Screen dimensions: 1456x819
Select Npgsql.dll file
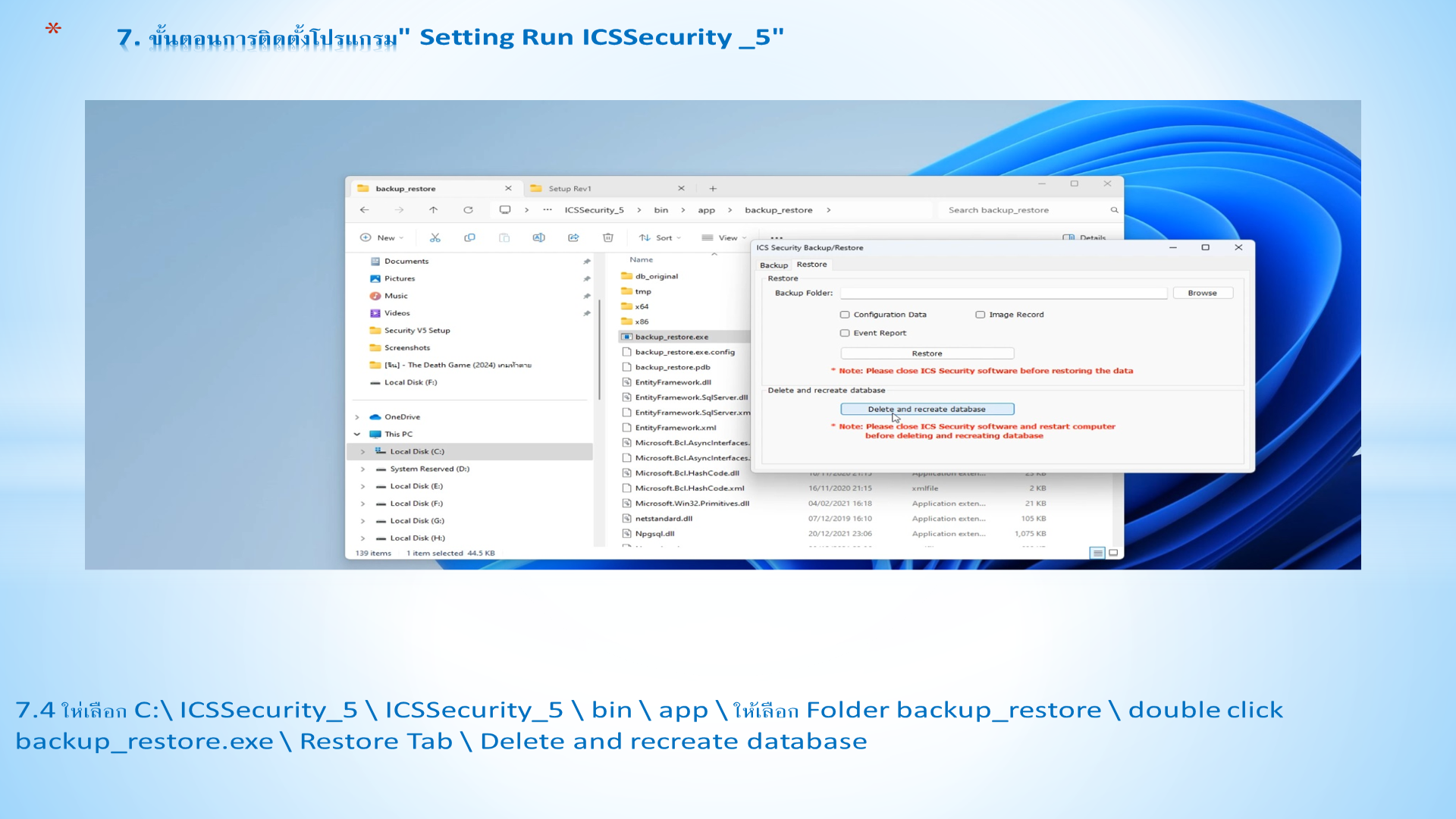click(654, 534)
